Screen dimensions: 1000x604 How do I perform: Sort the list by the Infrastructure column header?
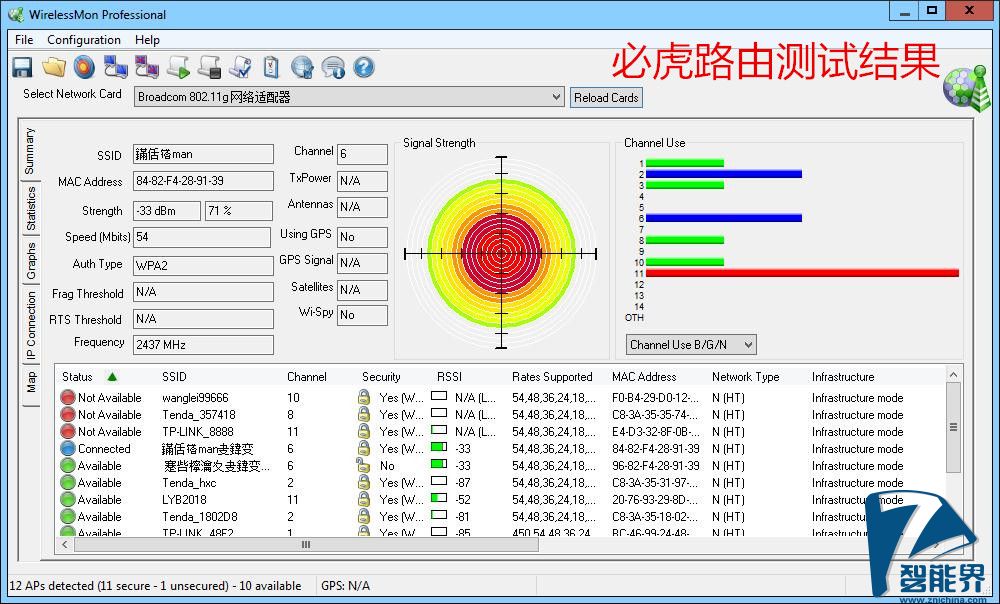[x=842, y=377]
